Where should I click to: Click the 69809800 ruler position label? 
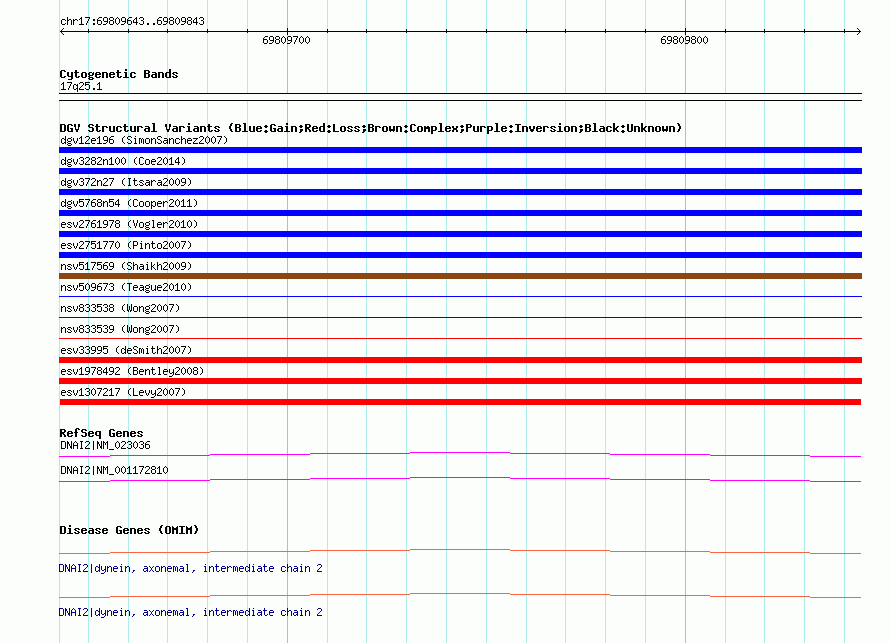pyautogui.click(x=684, y=40)
